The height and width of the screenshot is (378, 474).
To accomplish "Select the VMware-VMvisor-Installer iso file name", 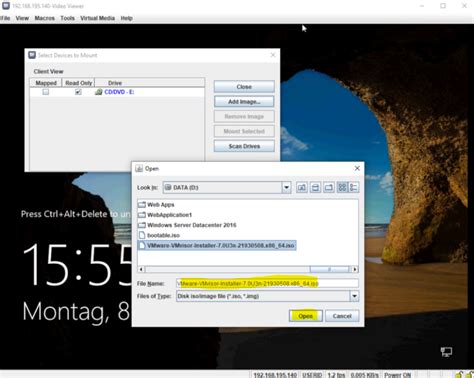I will tap(221, 246).
